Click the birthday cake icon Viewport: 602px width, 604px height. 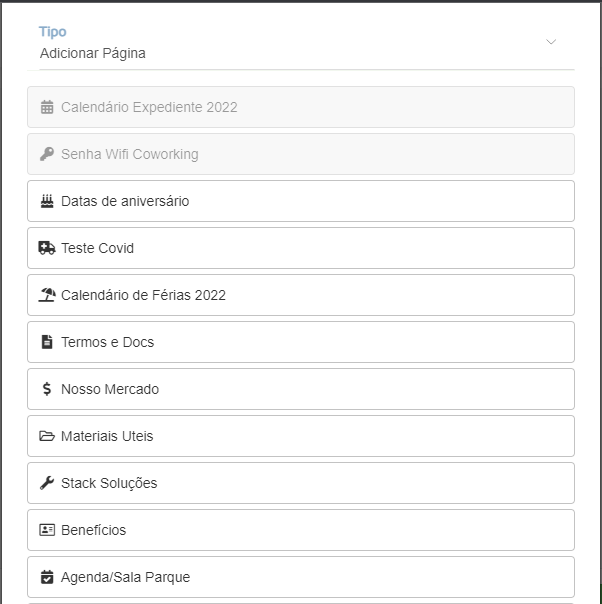click(x=47, y=201)
